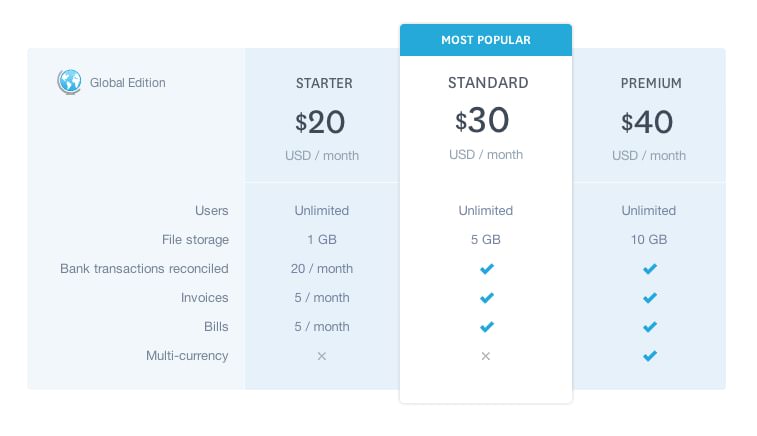
Task: Click Premium plan's Multi-currency checkmark
Action: pos(649,356)
